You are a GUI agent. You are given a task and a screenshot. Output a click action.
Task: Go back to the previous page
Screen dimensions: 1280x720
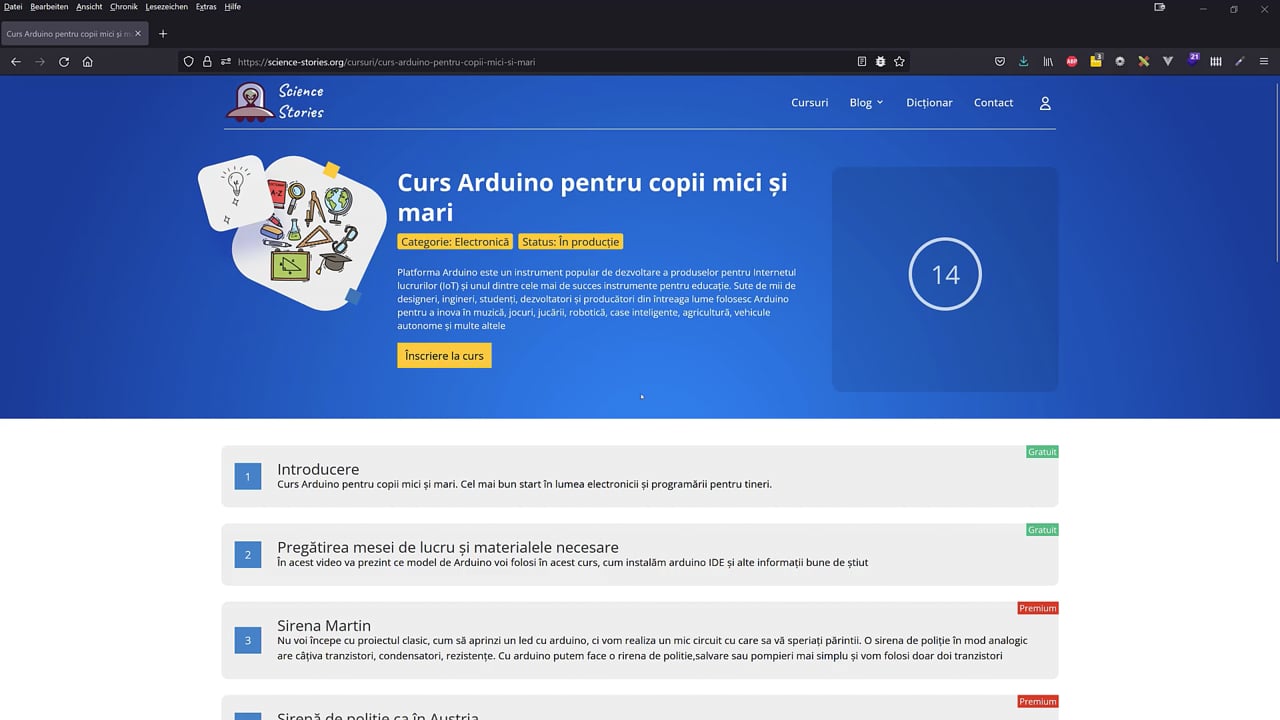pyautogui.click(x=15, y=62)
